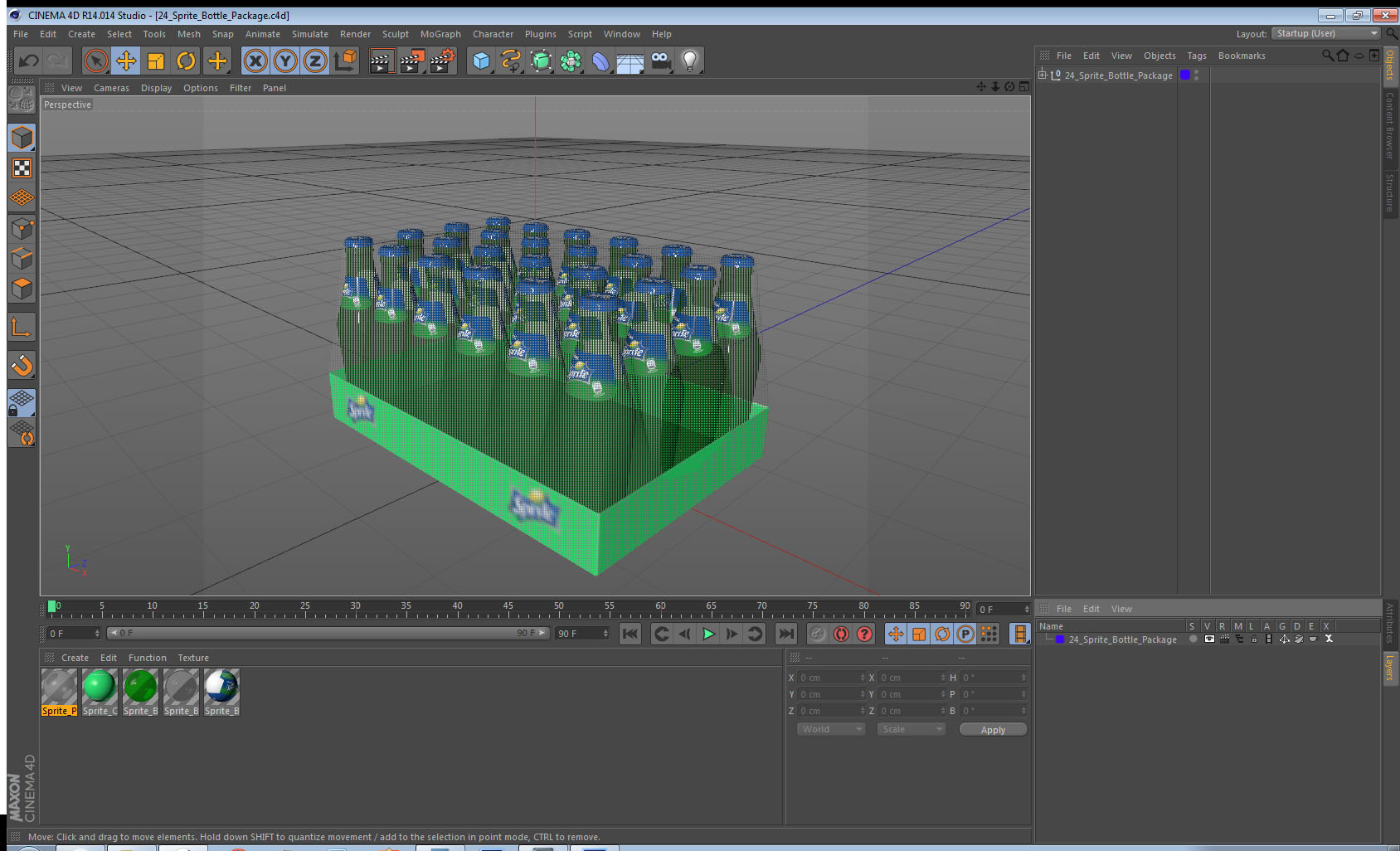Click the Enable Axis L-shaped icon
The width and height of the screenshot is (1400, 851).
pyautogui.click(x=22, y=328)
